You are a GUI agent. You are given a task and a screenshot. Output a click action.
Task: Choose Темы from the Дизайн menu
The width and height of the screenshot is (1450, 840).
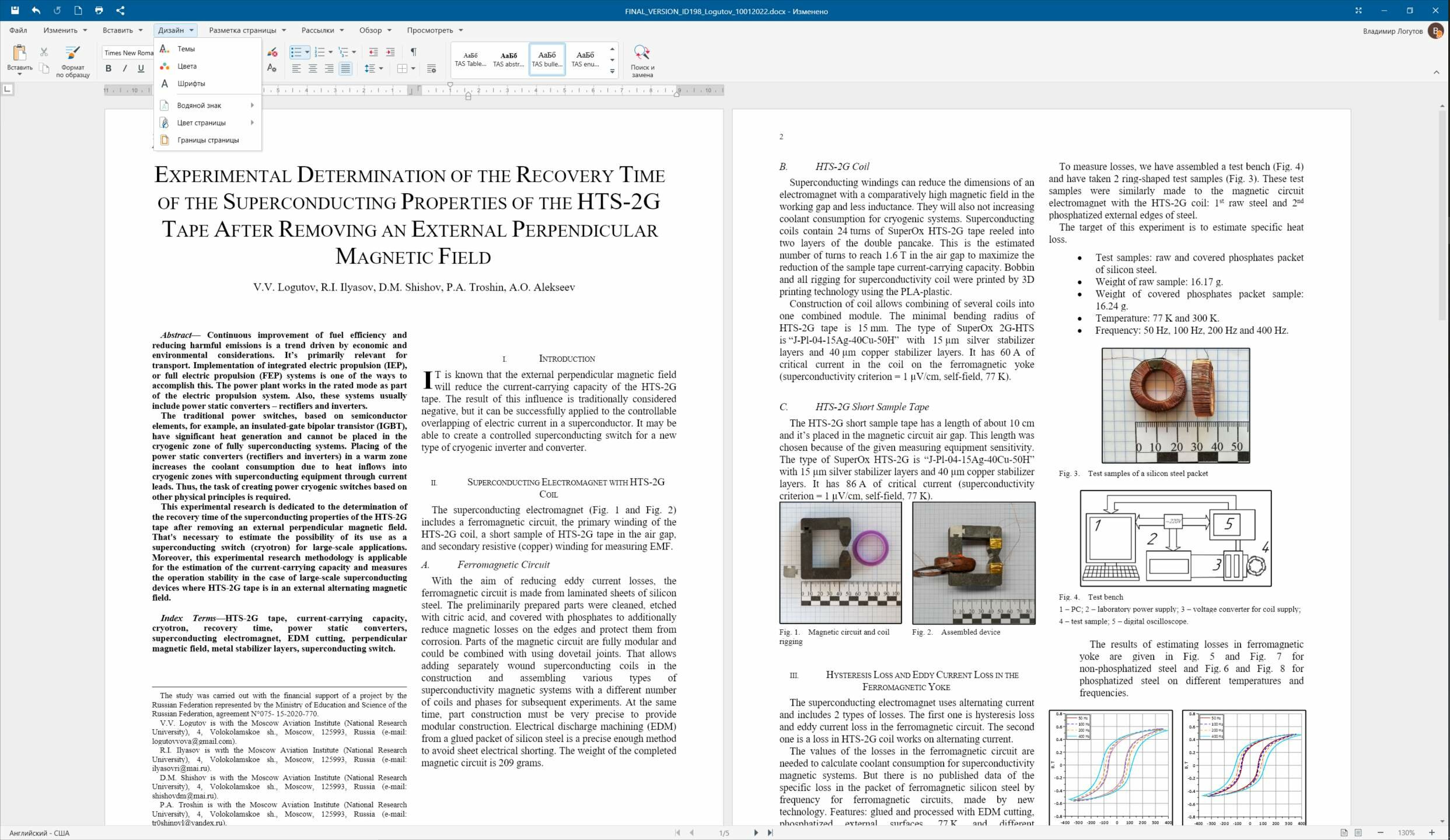coord(207,48)
